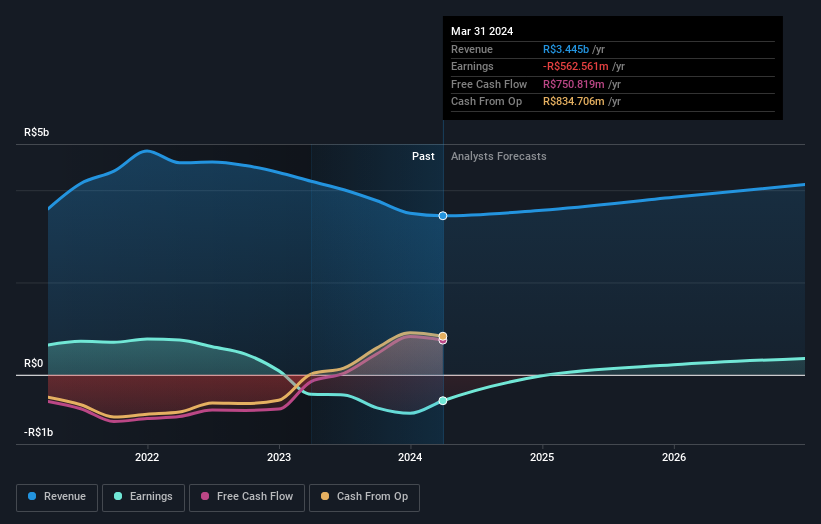Screen dimensions: 821x524
Task: Toggle the Free Cash Flow legend series
Action: 247,497
